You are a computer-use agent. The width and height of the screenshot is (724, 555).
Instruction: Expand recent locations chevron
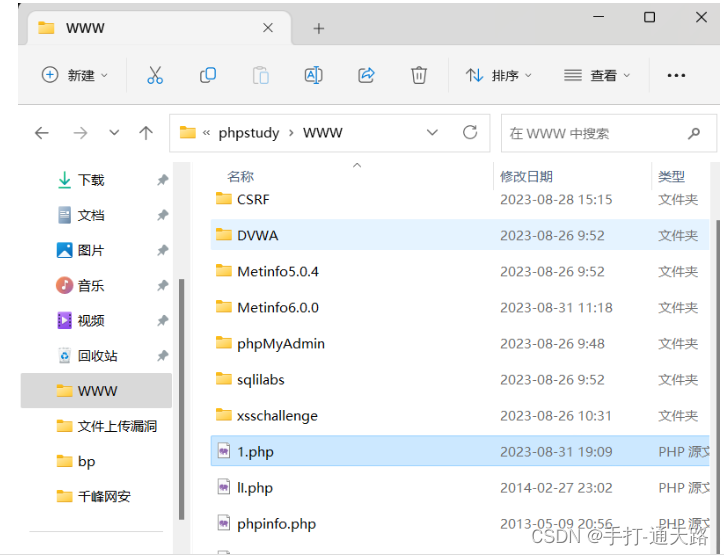point(114,133)
